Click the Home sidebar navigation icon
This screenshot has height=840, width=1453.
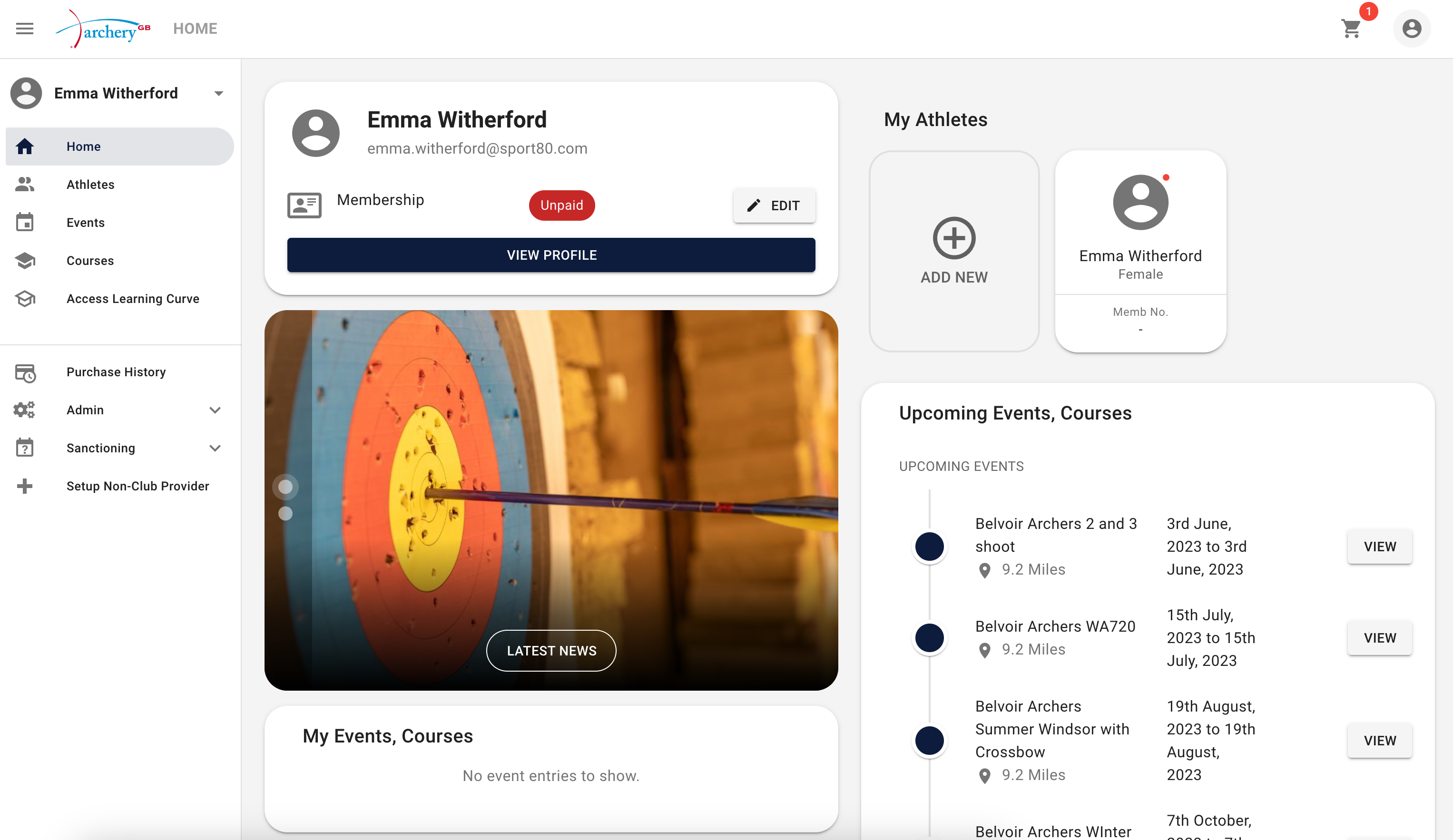pyautogui.click(x=25, y=146)
